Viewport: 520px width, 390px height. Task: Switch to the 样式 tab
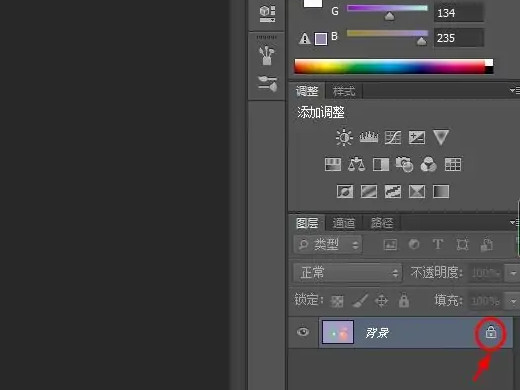(344, 91)
